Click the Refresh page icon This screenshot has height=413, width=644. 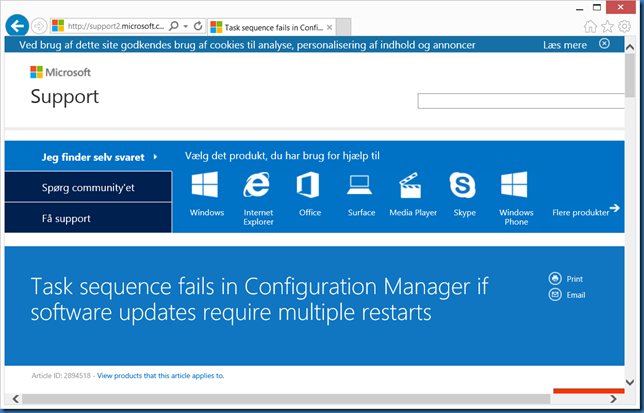click(198, 25)
